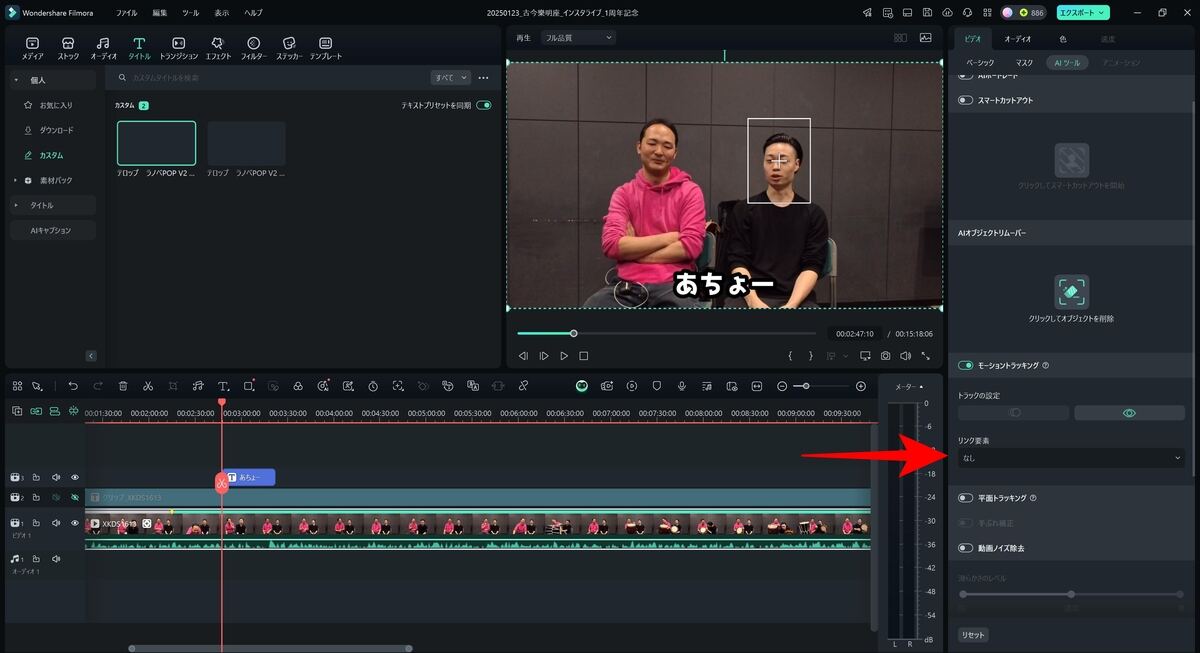
Task: Collapse the 個人 section
Action: (x=15, y=80)
